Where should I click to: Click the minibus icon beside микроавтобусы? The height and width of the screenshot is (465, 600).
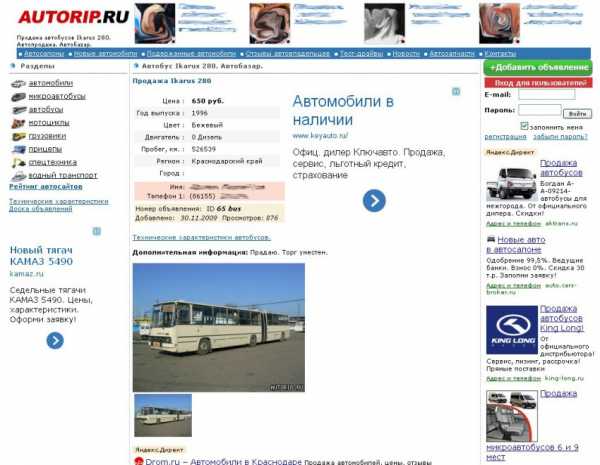[18, 97]
